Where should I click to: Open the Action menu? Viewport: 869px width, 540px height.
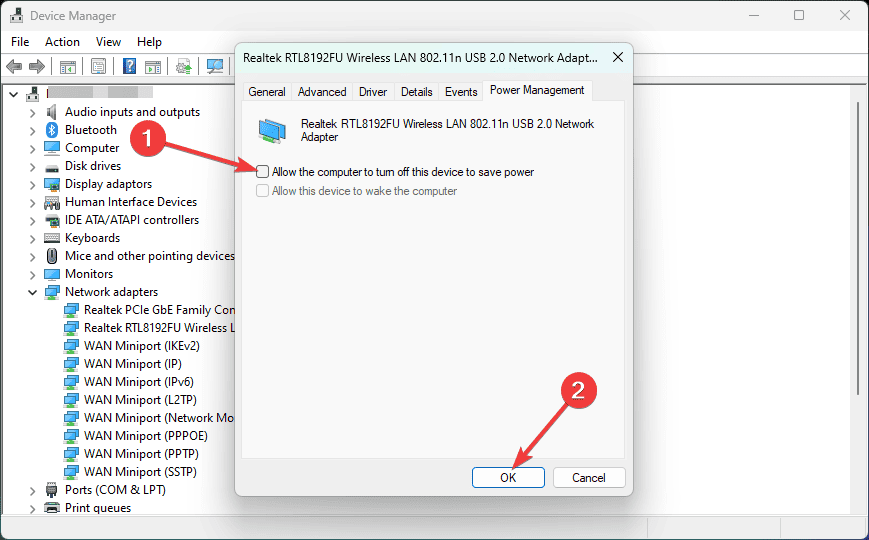click(x=62, y=42)
